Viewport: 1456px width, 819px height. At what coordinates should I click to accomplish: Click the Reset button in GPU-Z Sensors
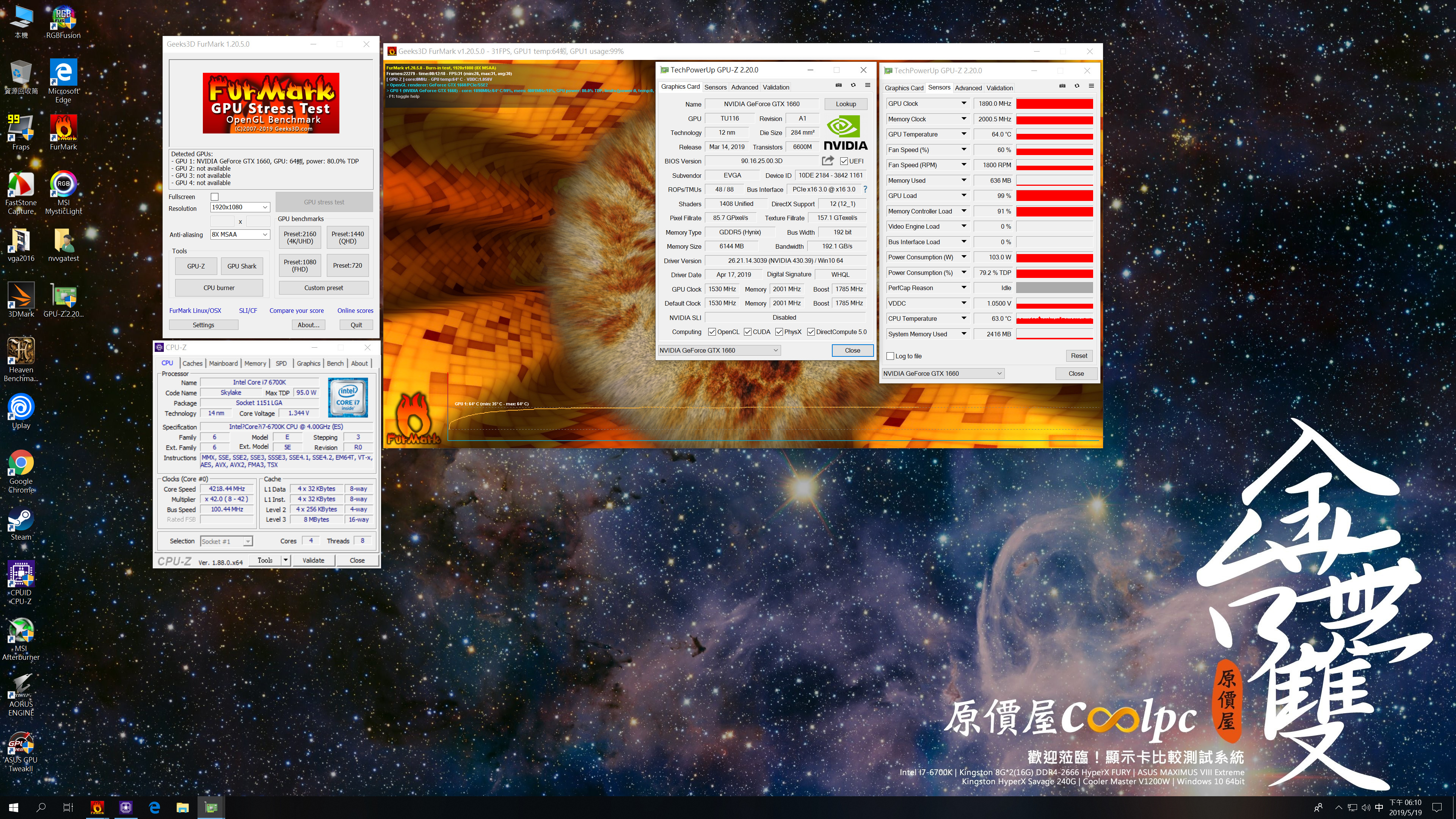click(x=1078, y=356)
